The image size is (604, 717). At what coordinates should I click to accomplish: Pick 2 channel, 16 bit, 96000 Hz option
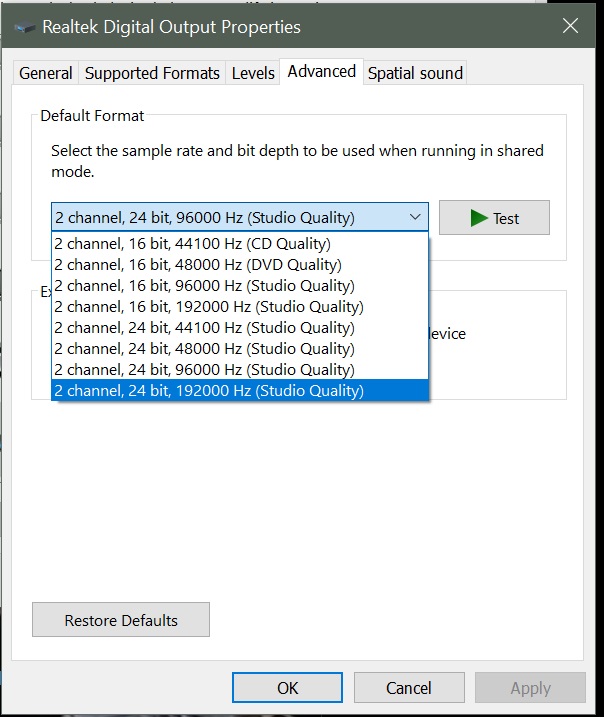coord(240,286)
